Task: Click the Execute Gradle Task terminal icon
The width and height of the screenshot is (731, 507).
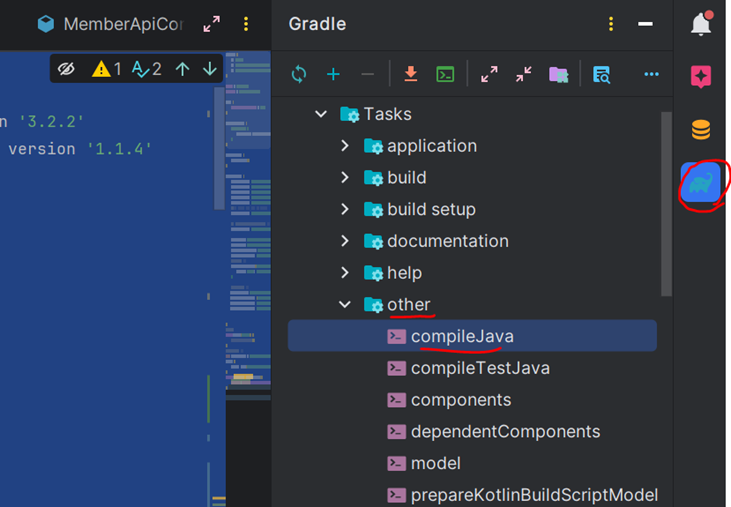Action: [445, 74]
